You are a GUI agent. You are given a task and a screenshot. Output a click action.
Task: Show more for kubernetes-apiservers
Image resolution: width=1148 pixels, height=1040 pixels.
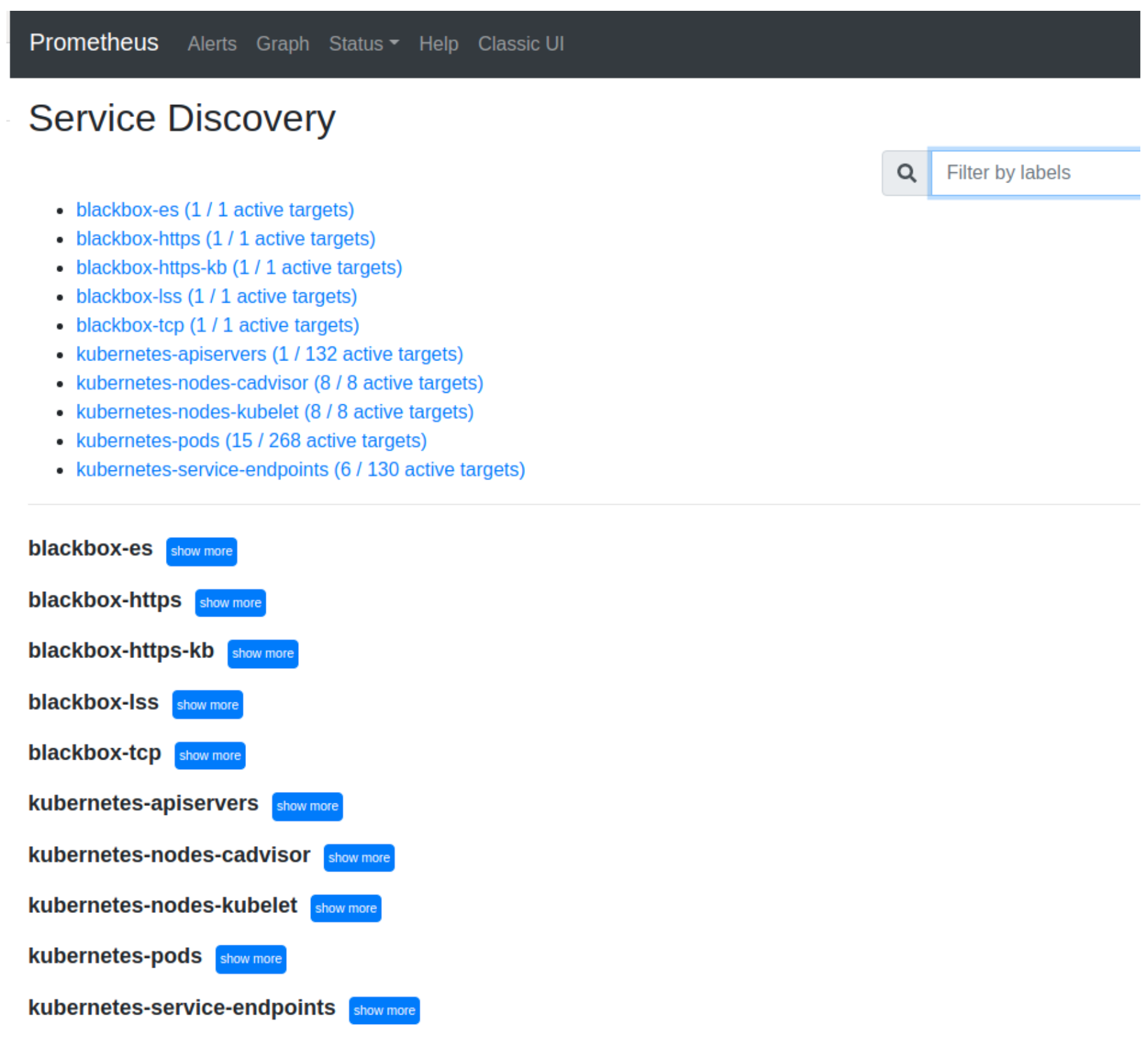click(307, 806)
